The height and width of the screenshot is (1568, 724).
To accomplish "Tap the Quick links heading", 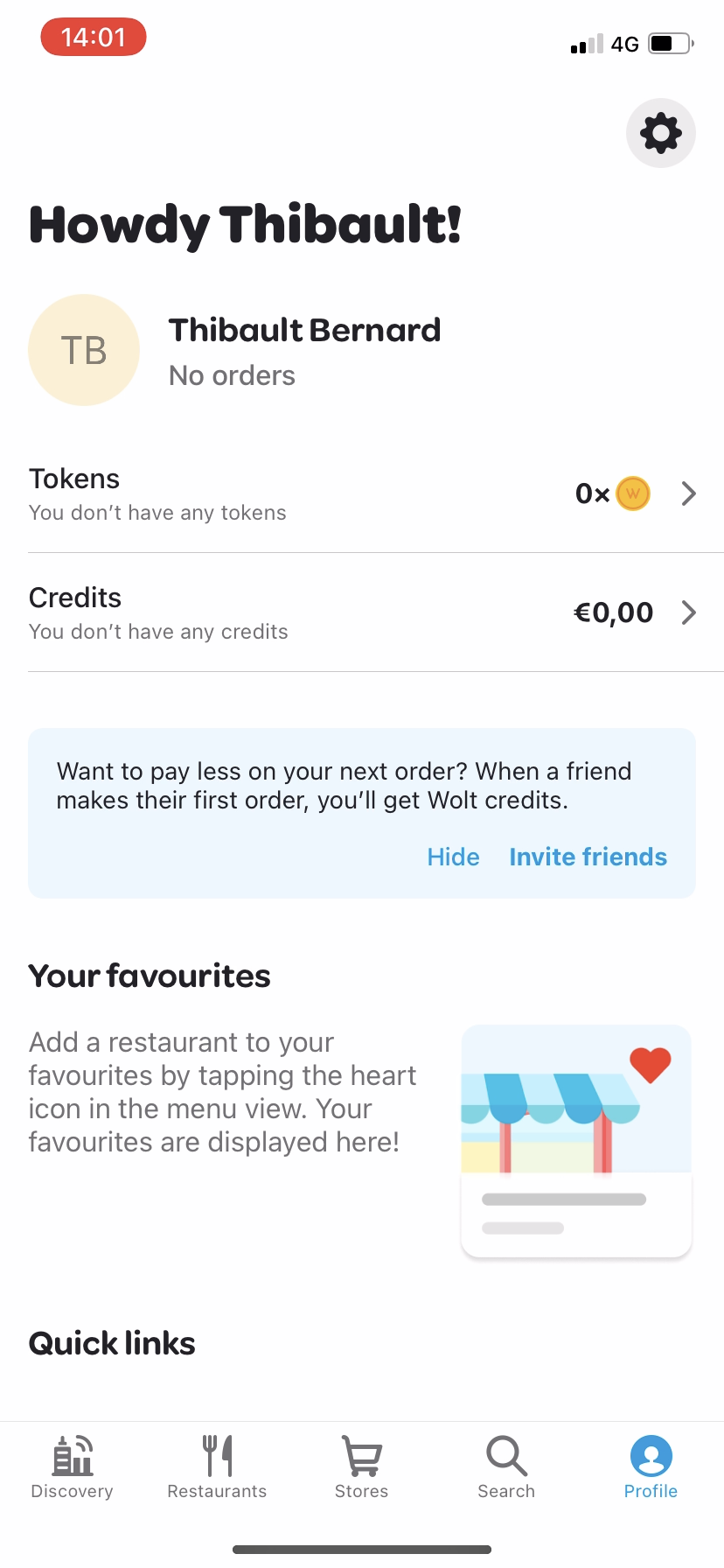I will pyautogui.click(x=112, y=1343).
